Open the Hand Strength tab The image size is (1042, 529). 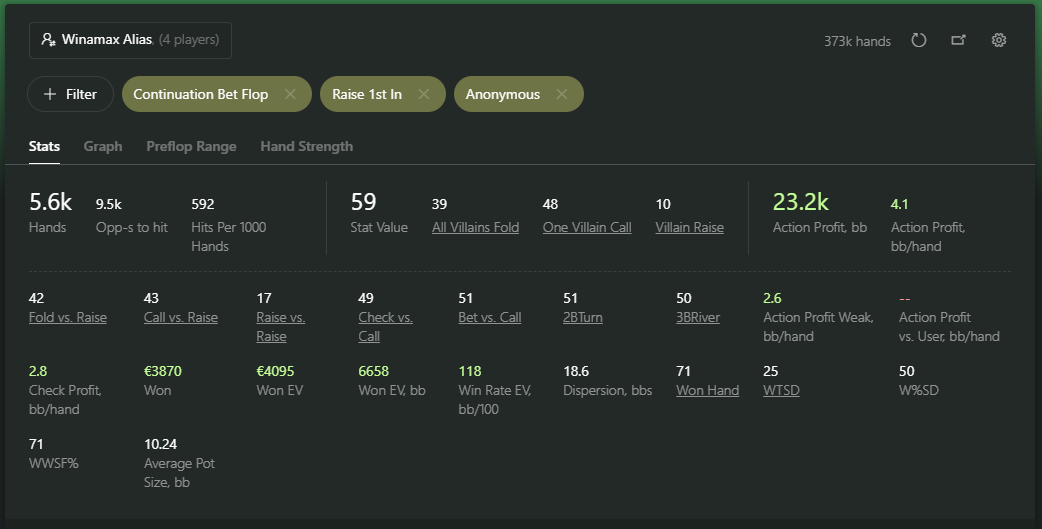tap(306, 146)
